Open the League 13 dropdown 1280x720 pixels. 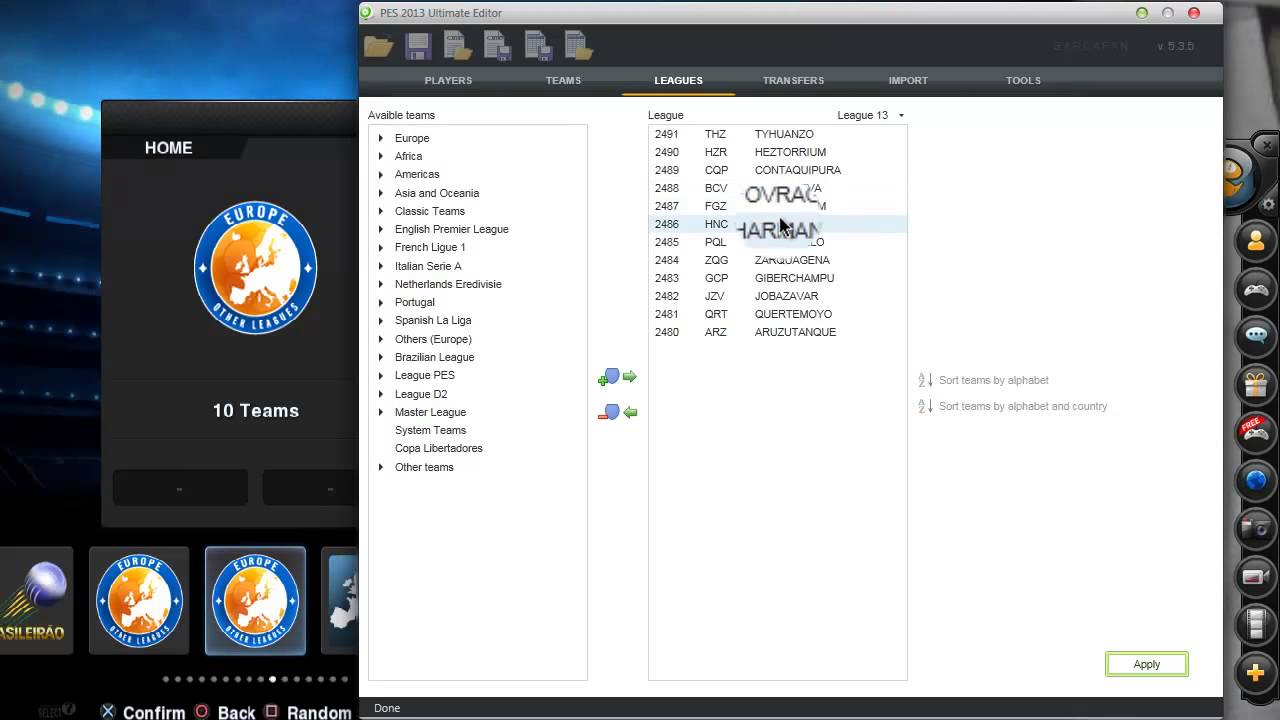pyautogui.click(x=870, y=115)
